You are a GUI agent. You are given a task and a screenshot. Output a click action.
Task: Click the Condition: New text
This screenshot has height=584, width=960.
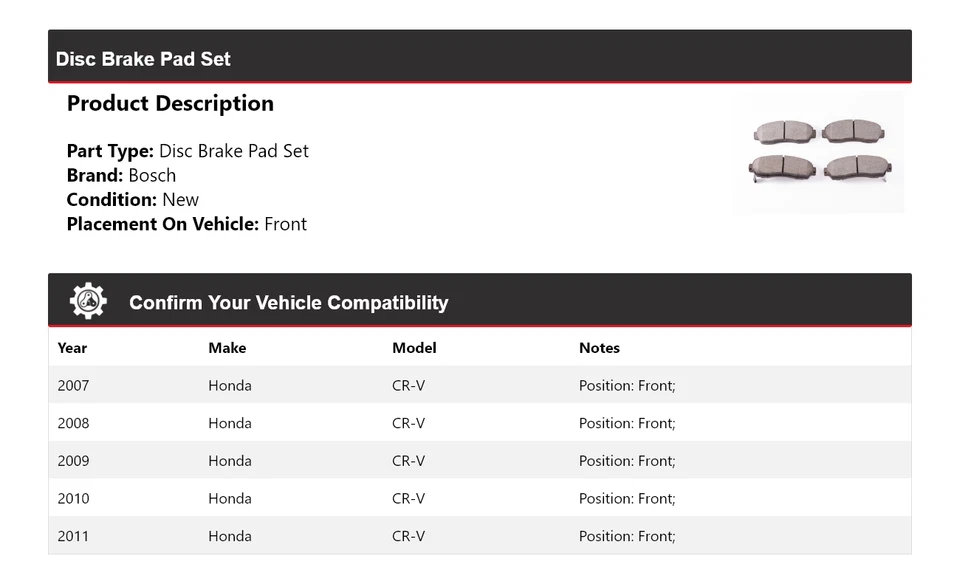pyautogui.click(x=133, y=199)
